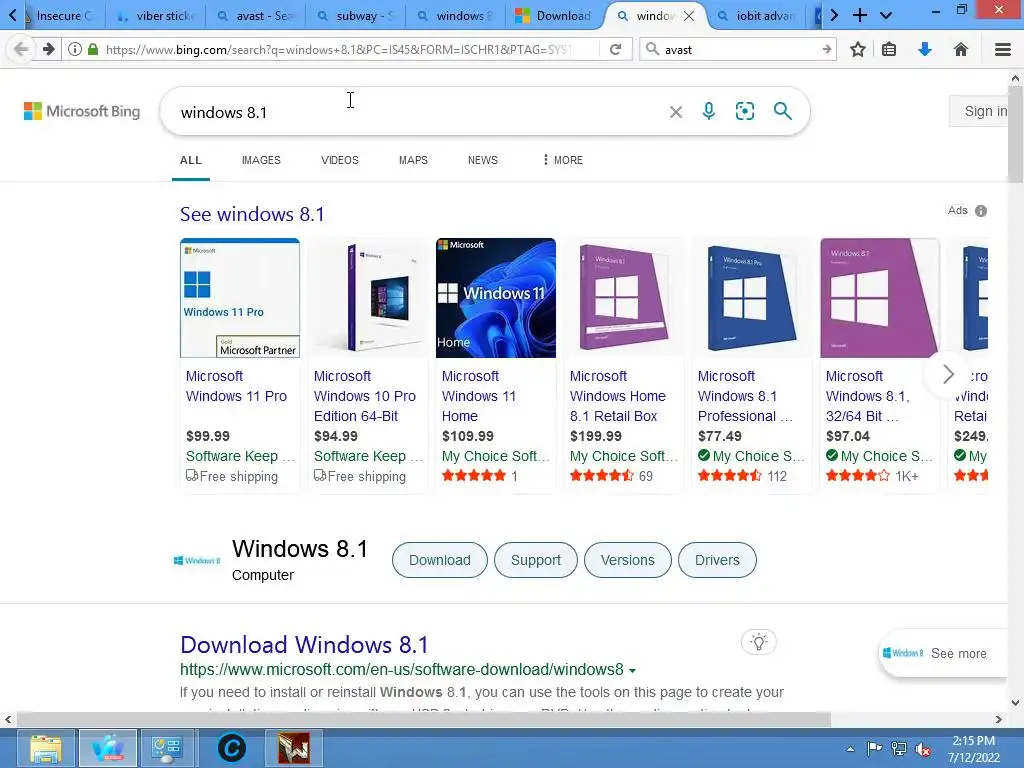The height and width of the screenshot is (768, 1024).
Task: Click the Drivers pill button
Action: [717, 560]
